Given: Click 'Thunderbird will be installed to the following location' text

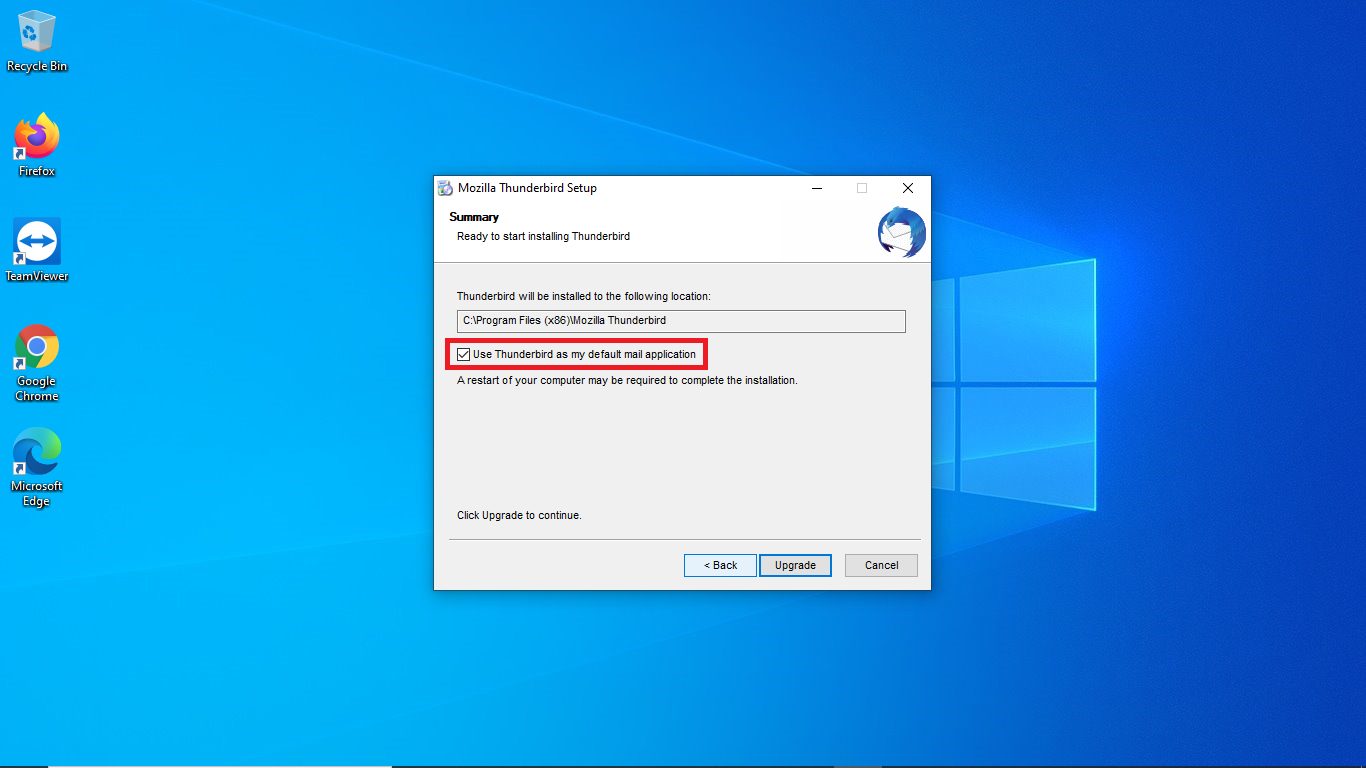Looking at the screenshot, I should point(584,297).
